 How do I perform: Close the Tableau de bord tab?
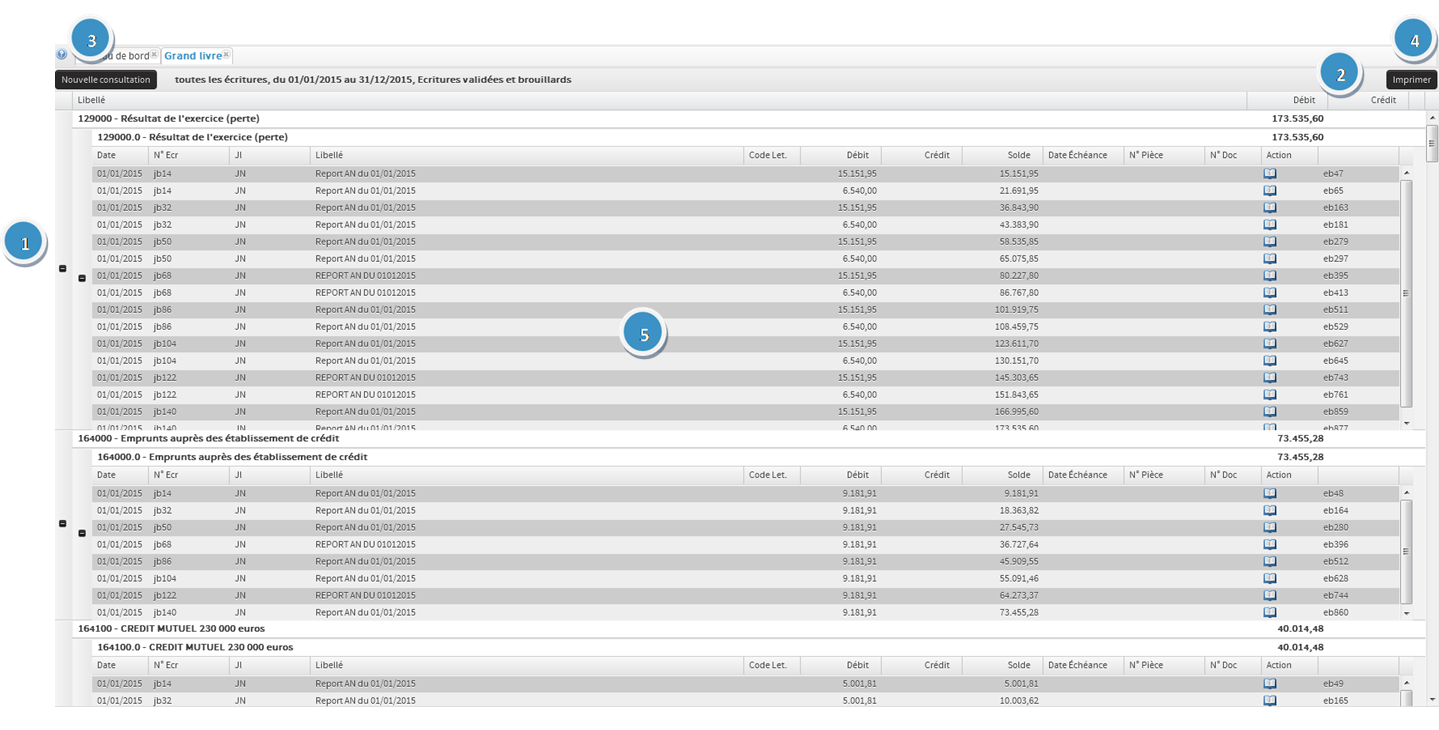pyautogui.click(x=154, y=54)
